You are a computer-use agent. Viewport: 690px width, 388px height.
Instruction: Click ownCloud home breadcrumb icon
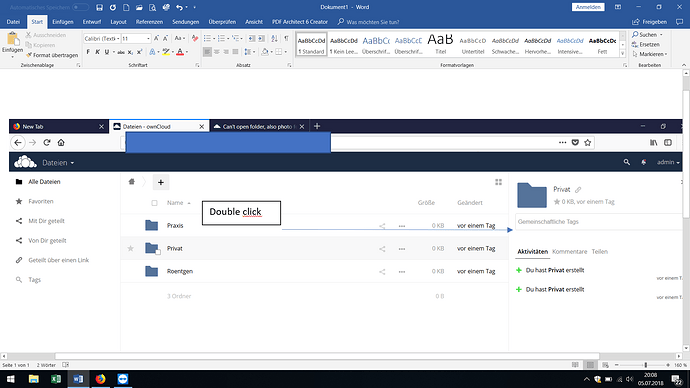tap(132, 182)
